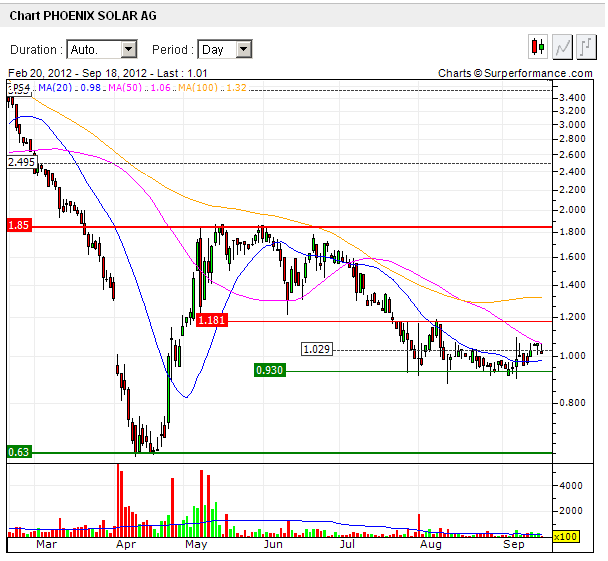The image size is (608, 561).
Task: Click the MA(50) legend label
Action: point(127,89)
